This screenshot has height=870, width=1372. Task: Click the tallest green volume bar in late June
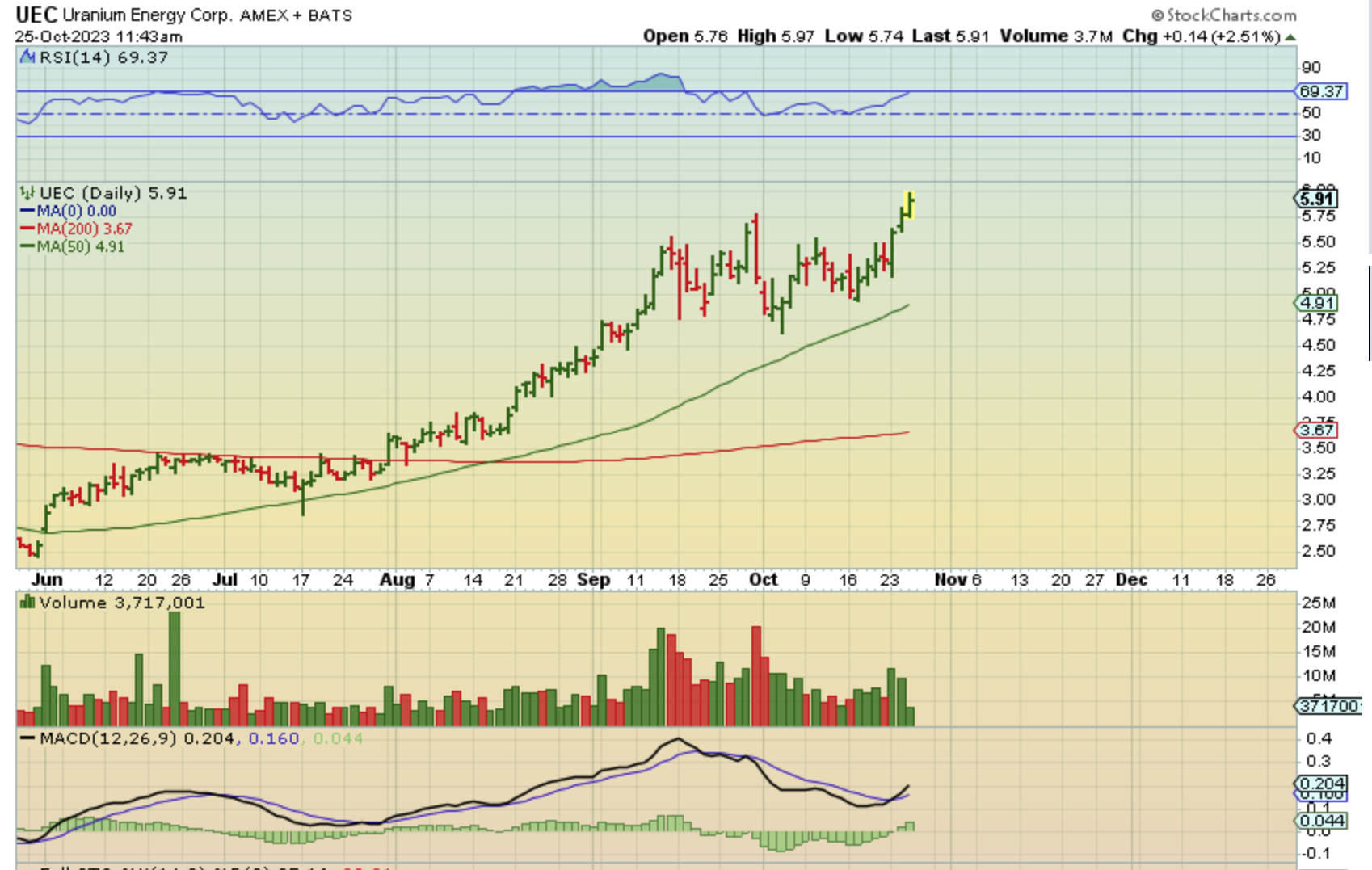coord(175,669)
